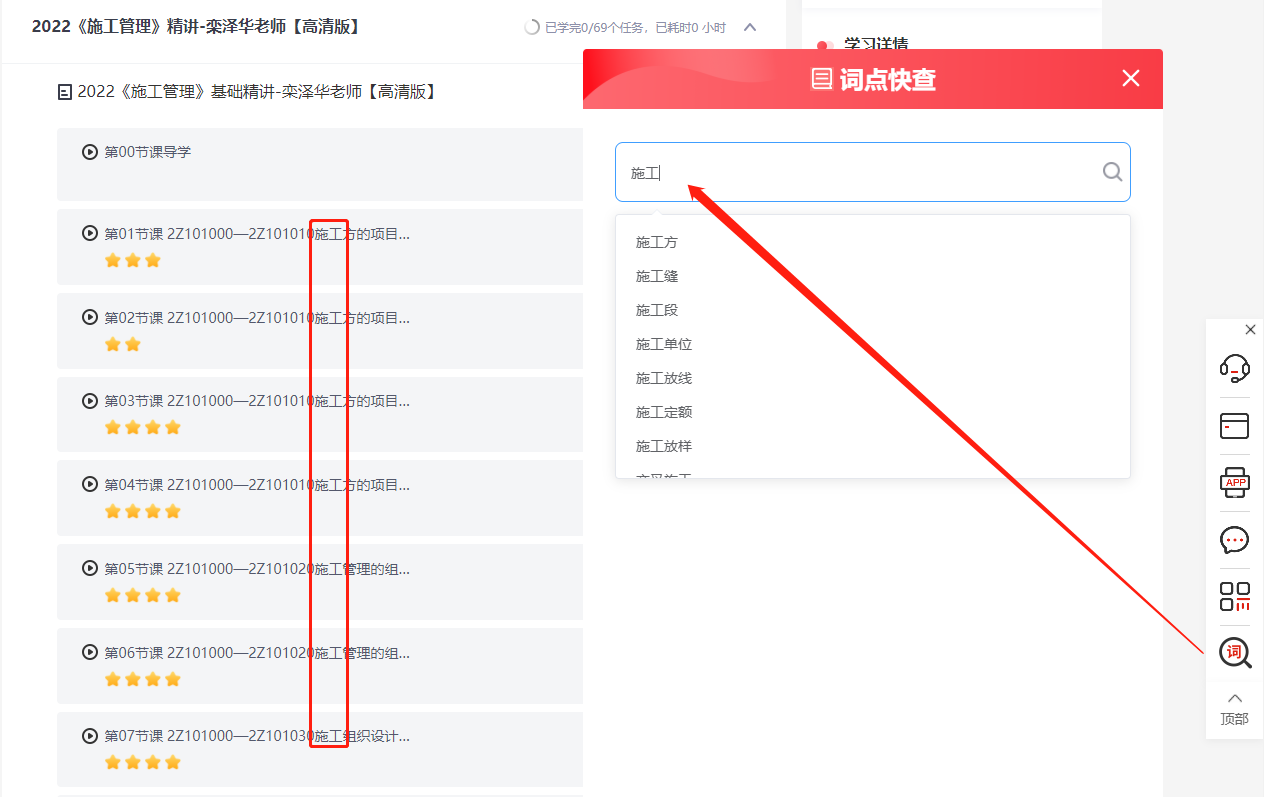Viewport: 1264px width, 797px height.
Task: Pick 施工单位 in the suggestions
Action: point(664,344)
